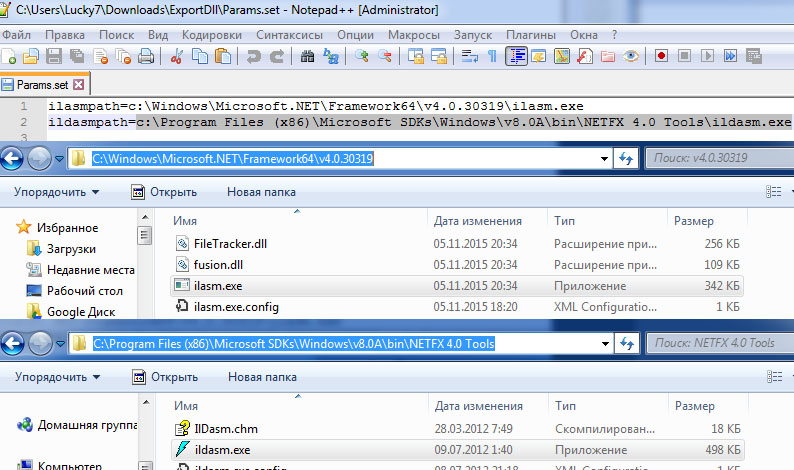794x470 pixels.
Task: Click the Copy toolbar icon
Action: pyautogui.click(x=200, y=56)
